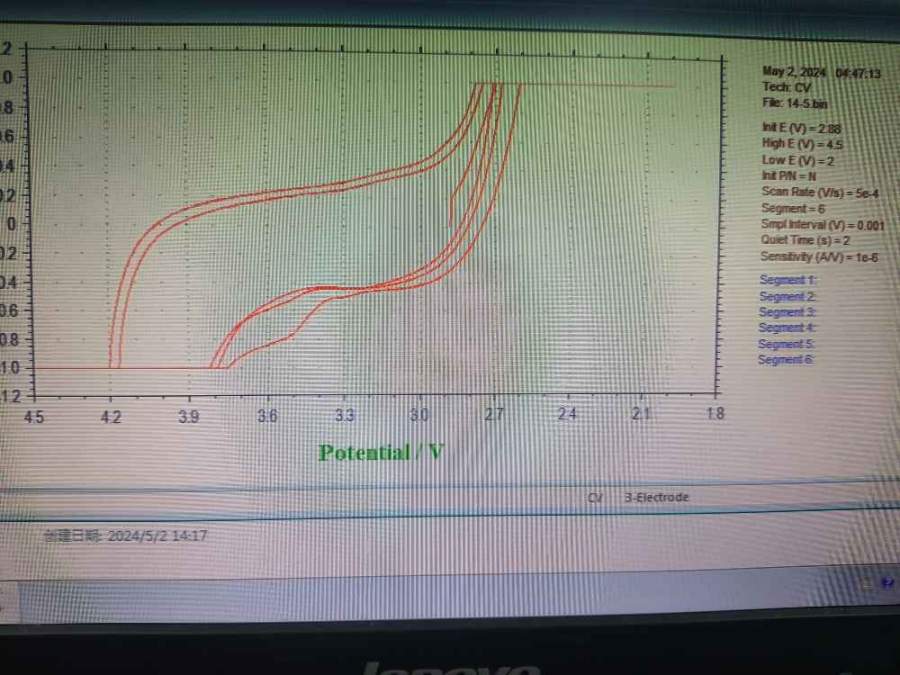The height and width of the screenshot is (675, 900).
Task: Click the 1.8 x-axis tick label
Action: point(715,413)
